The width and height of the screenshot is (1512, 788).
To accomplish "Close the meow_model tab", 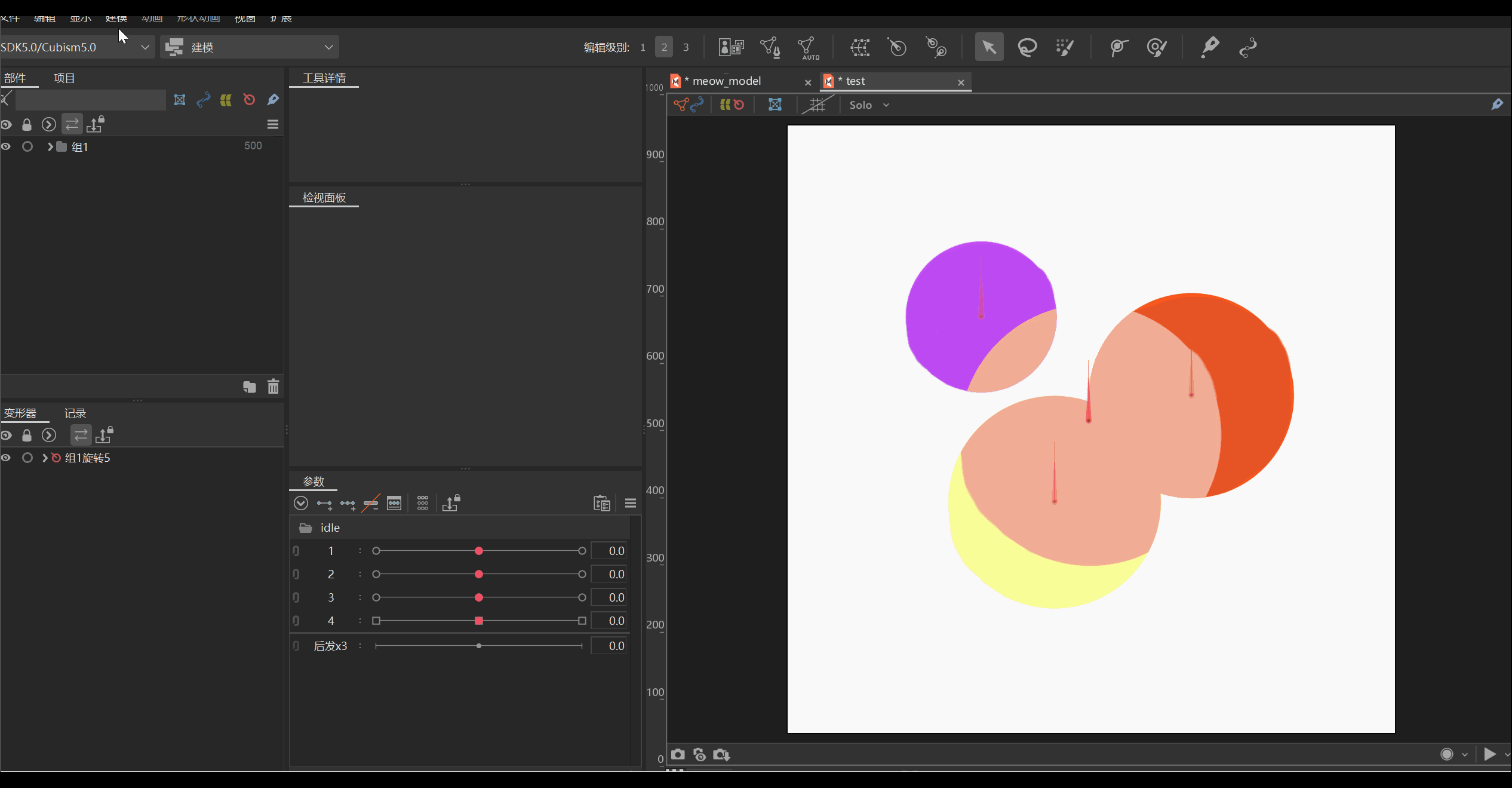I will click(x=808, y=83).
